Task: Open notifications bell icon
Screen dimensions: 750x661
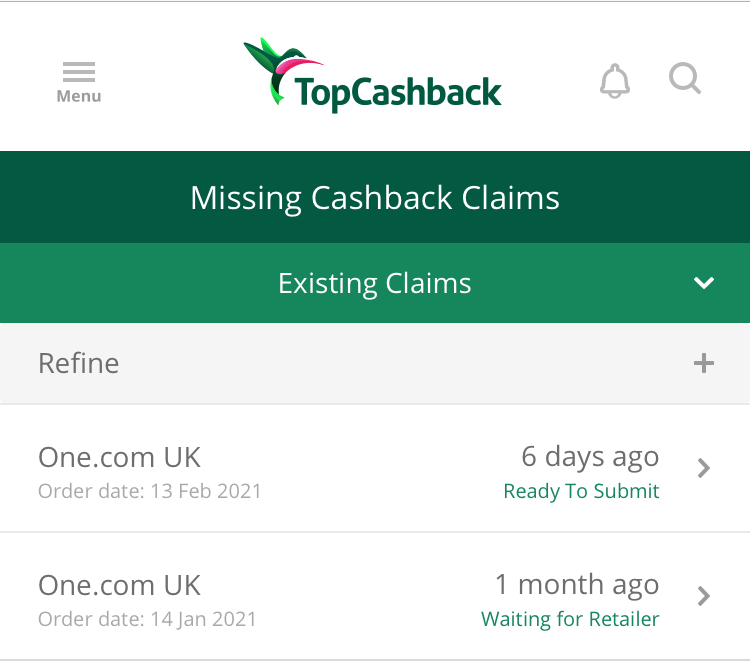Action: tap(615, 80)
